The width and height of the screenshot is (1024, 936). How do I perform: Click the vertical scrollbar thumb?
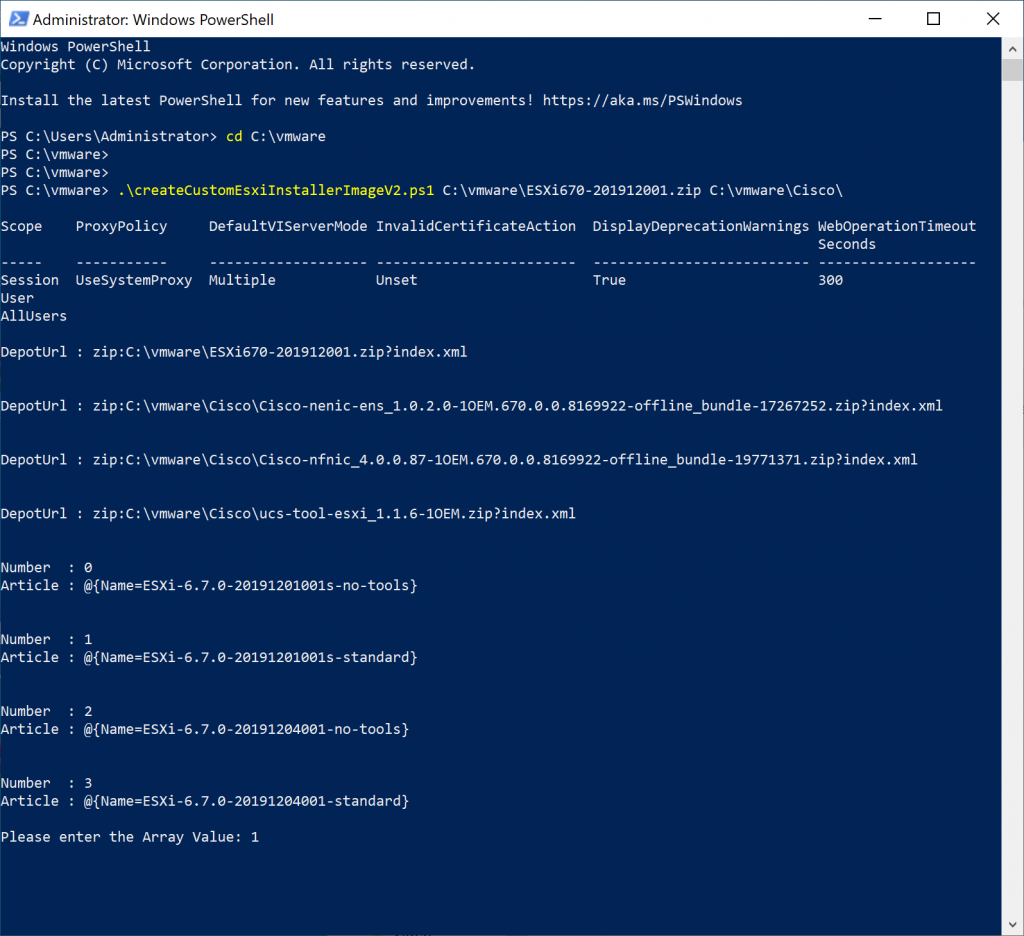click(1012, 69)
